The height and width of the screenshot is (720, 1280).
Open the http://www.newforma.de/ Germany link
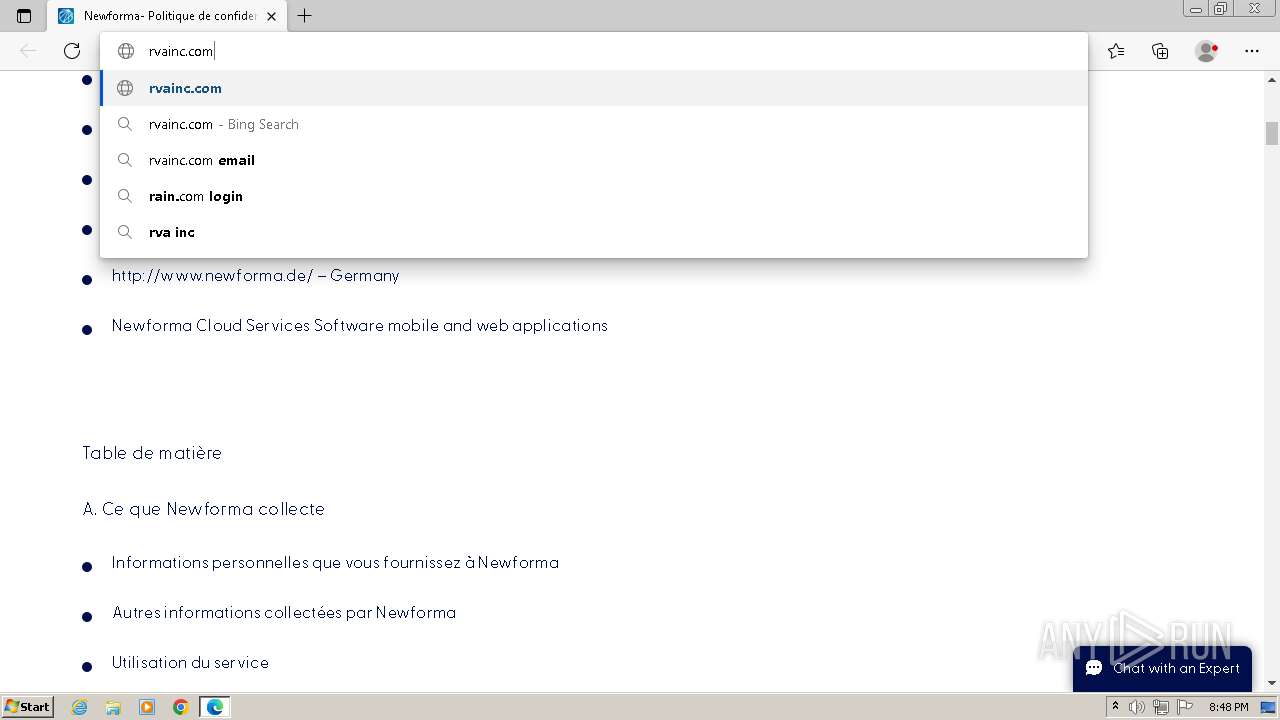(x=255, y=276)
